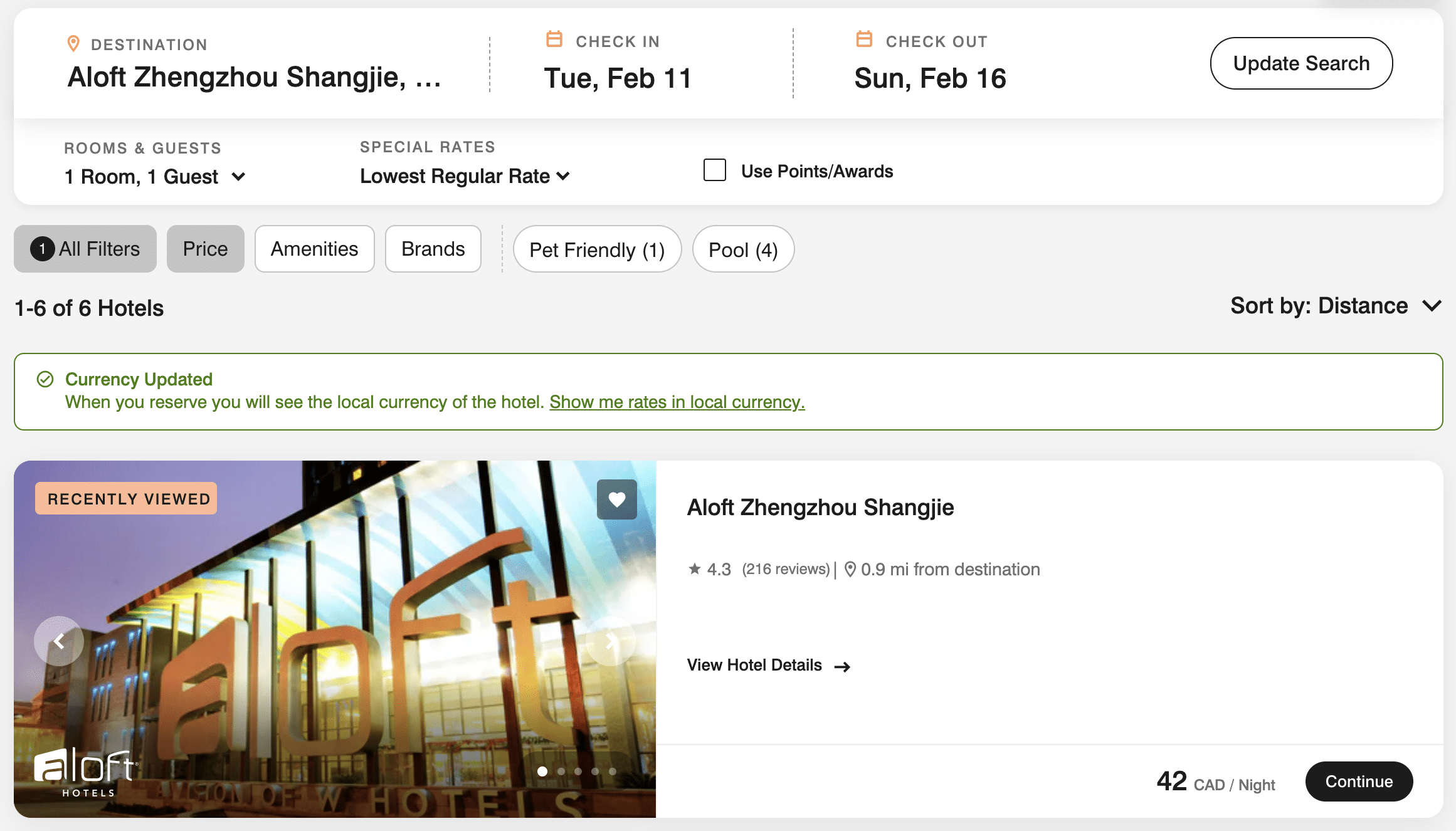Toggle the Pool (4) filter
Screen dimensions: 1456x831
742,249
